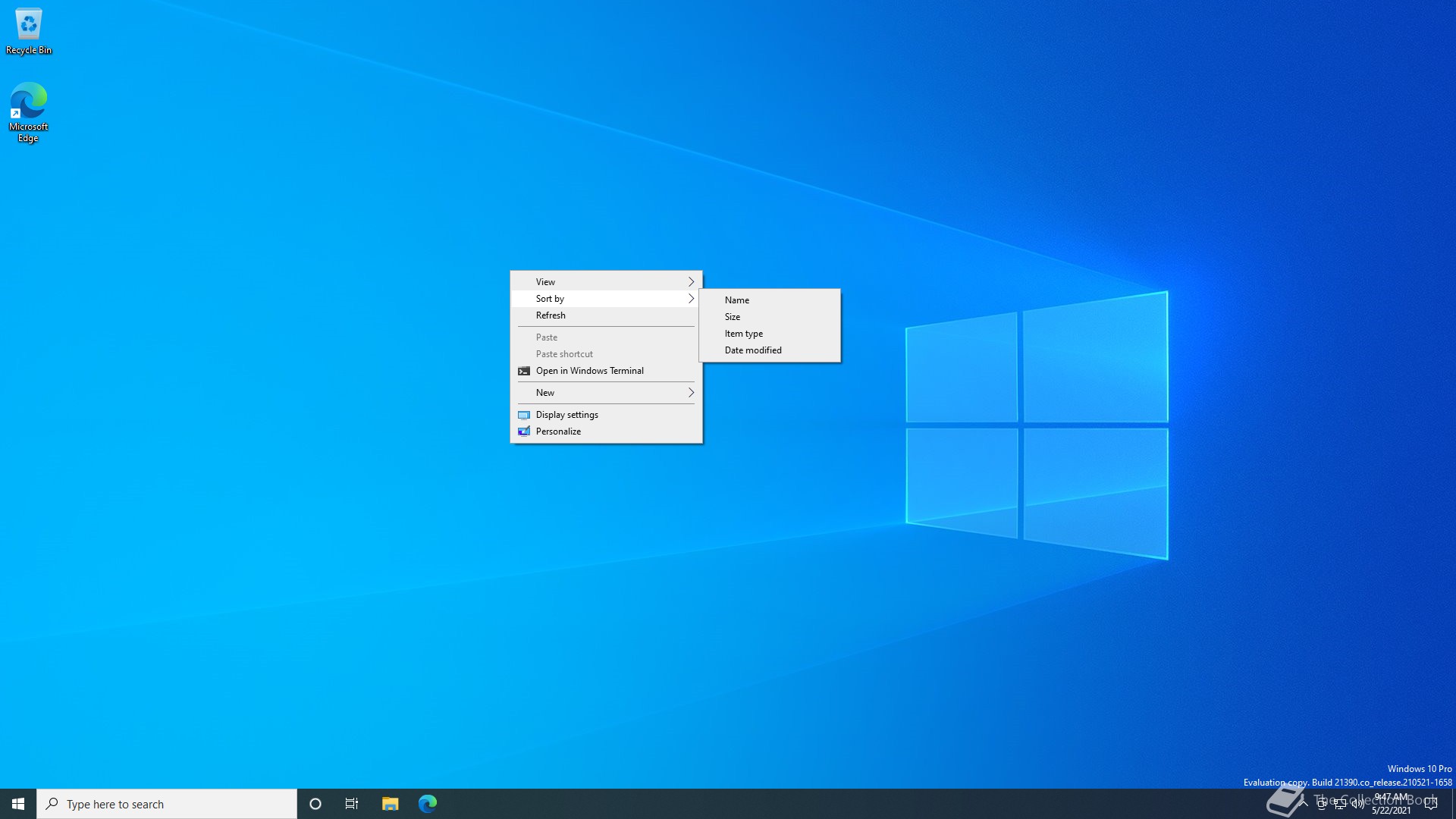
Task: Open the Action Center notification icon
Action: tap(1431, 804)
